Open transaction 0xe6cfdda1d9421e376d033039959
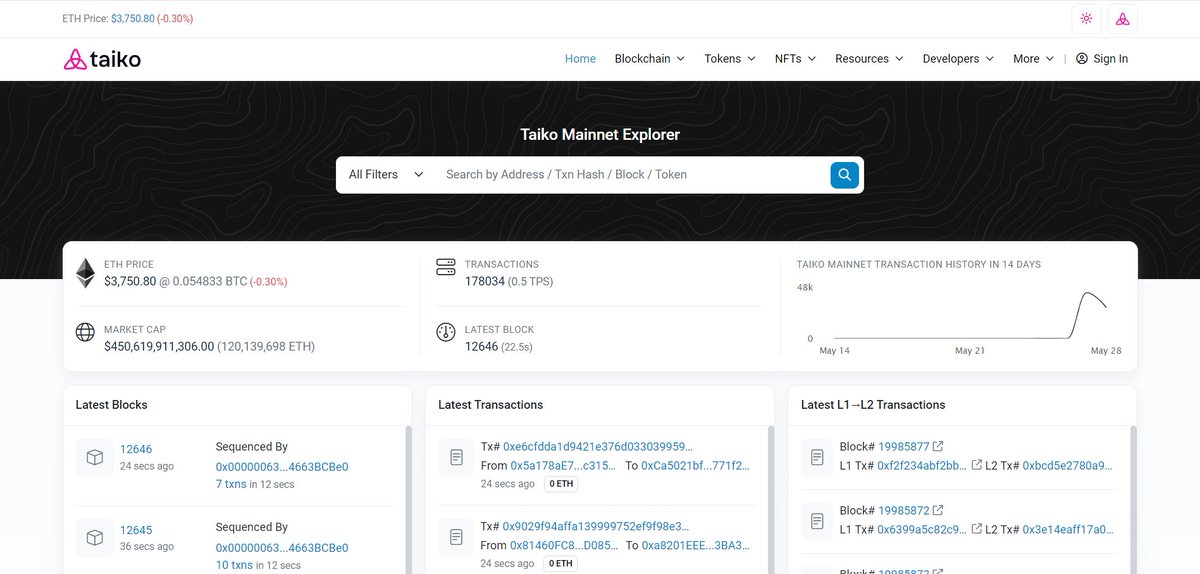This screenshot has height=574, width=1200. point(597,446)
